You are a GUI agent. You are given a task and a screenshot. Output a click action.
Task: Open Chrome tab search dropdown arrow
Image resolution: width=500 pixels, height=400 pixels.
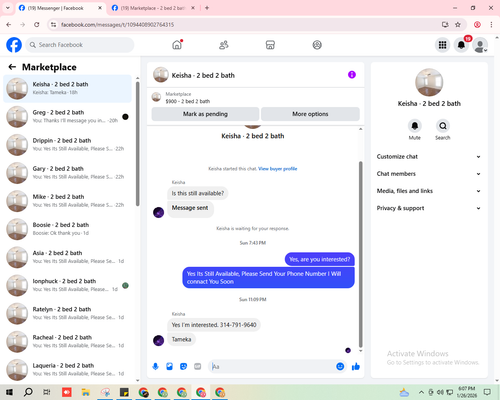[8, 8]
